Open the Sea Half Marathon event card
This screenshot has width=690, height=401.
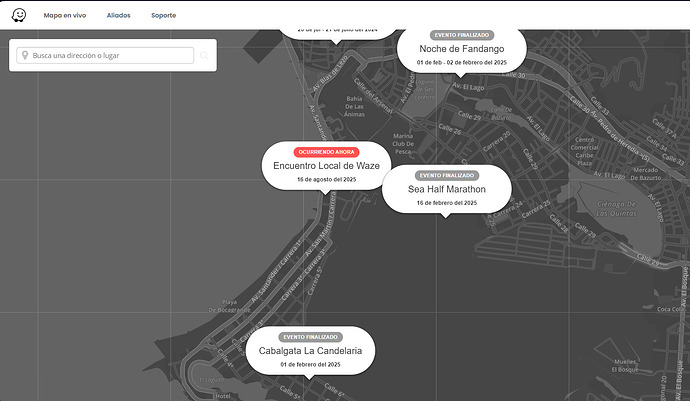[x=446, y=189]
